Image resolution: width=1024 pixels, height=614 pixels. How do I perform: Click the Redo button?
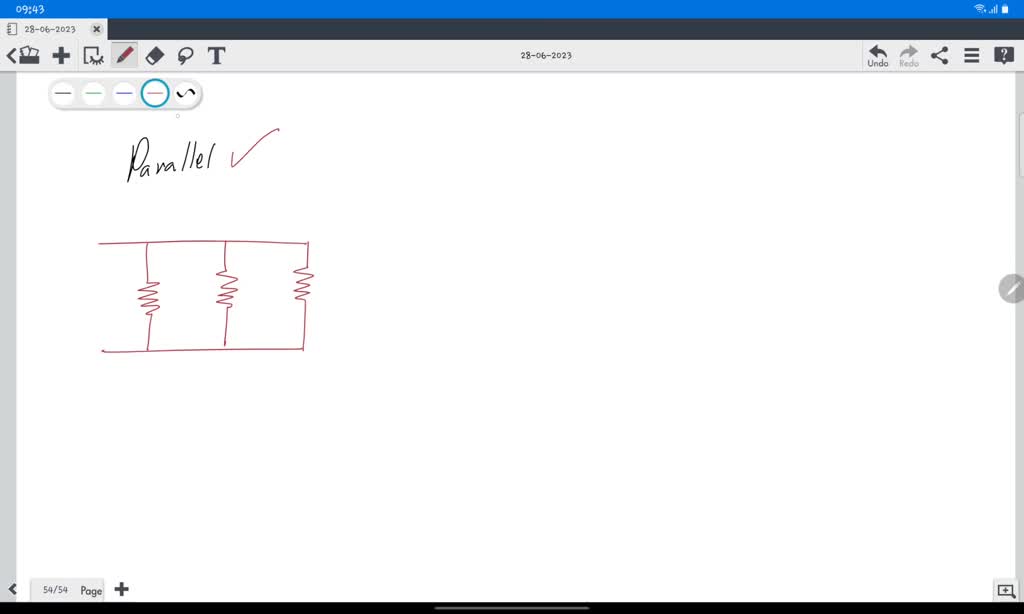(x=908, y=56)
